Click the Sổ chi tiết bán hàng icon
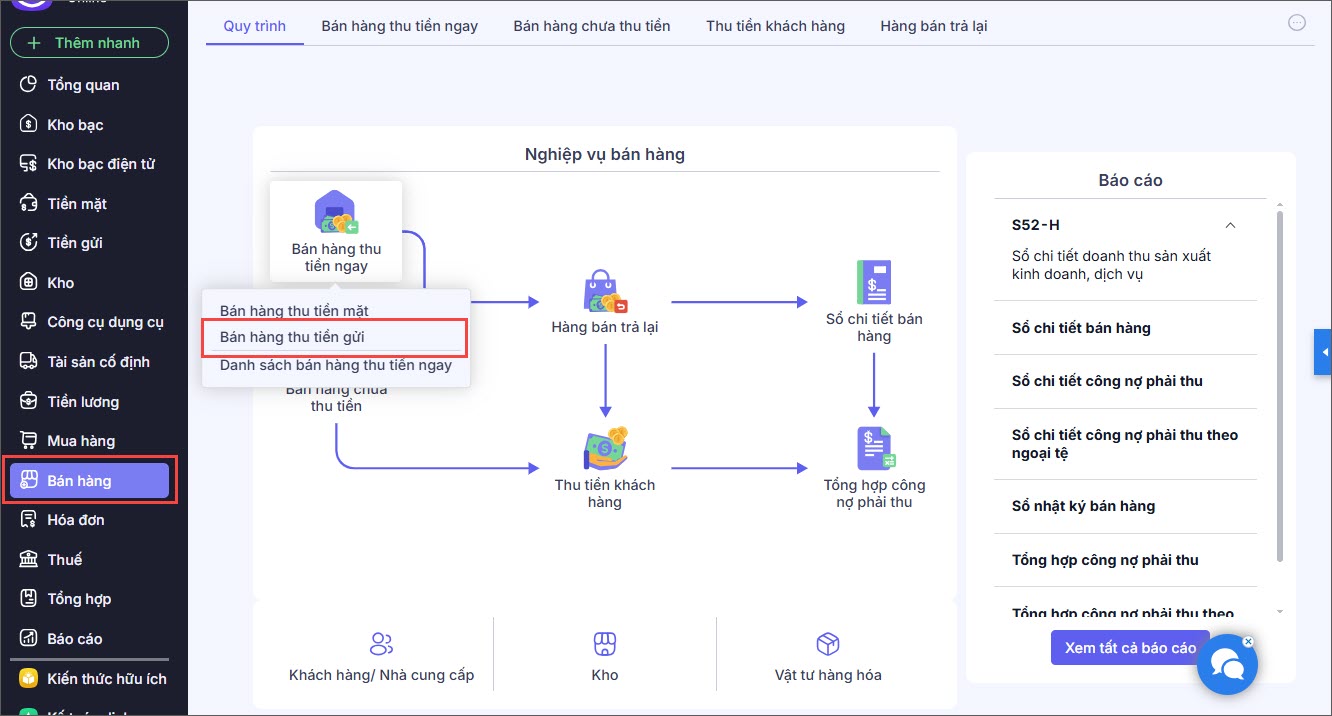The image size is (1332, 716). 874,282
